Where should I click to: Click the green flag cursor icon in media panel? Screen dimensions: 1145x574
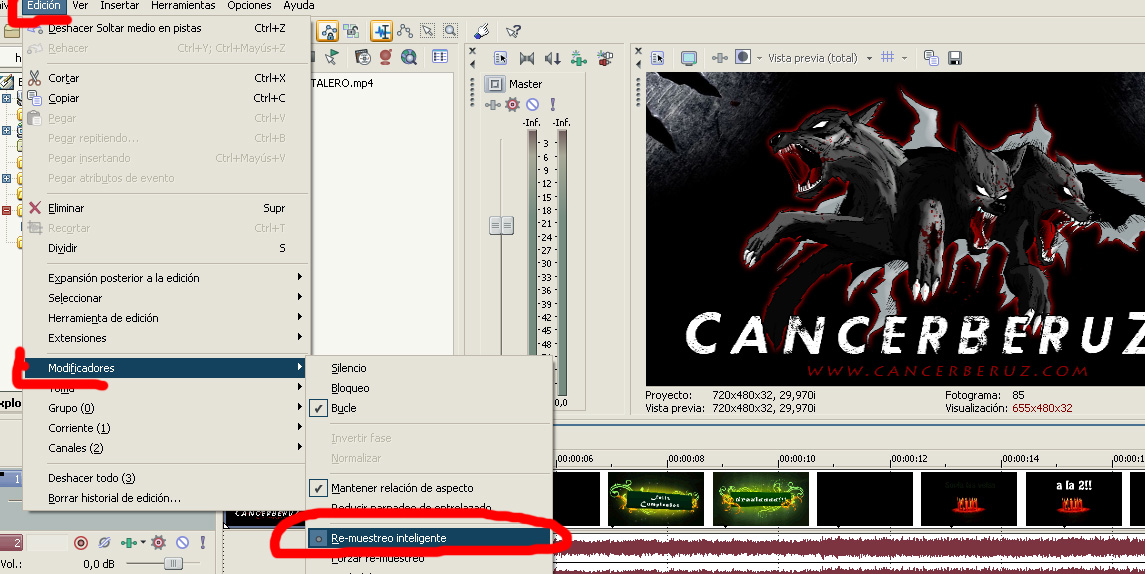[332, 57]
